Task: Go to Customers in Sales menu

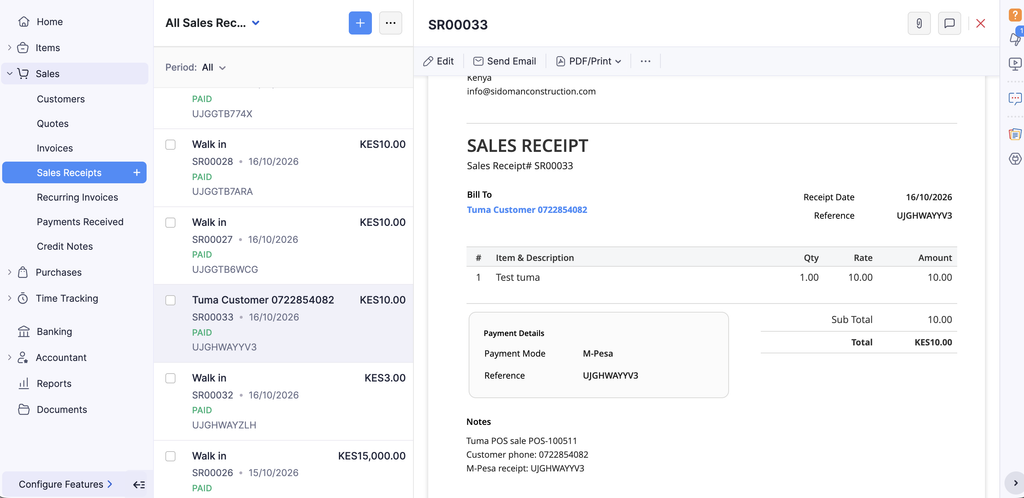Action: 61,99
